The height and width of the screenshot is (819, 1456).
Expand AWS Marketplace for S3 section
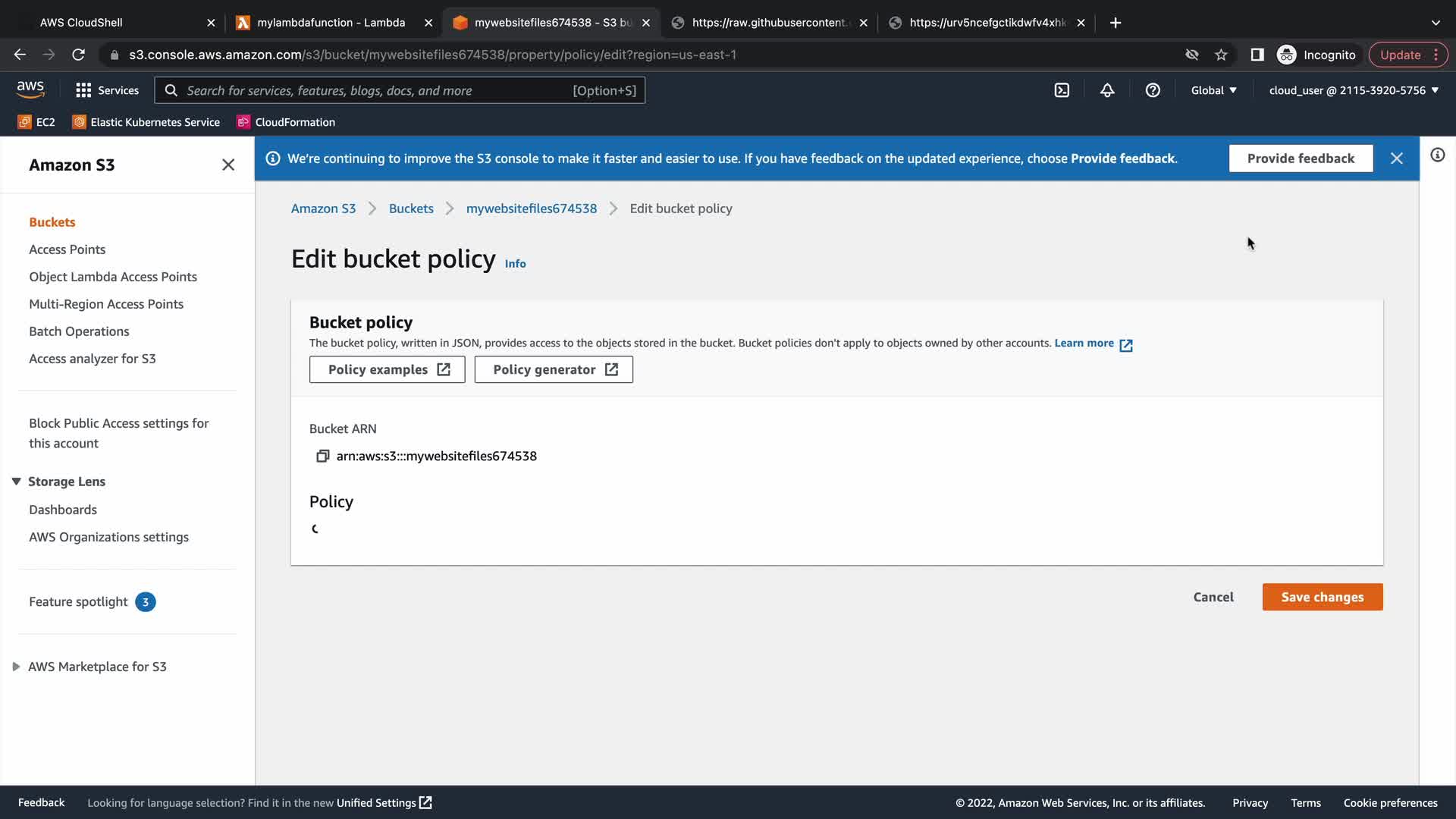[16, 667]
